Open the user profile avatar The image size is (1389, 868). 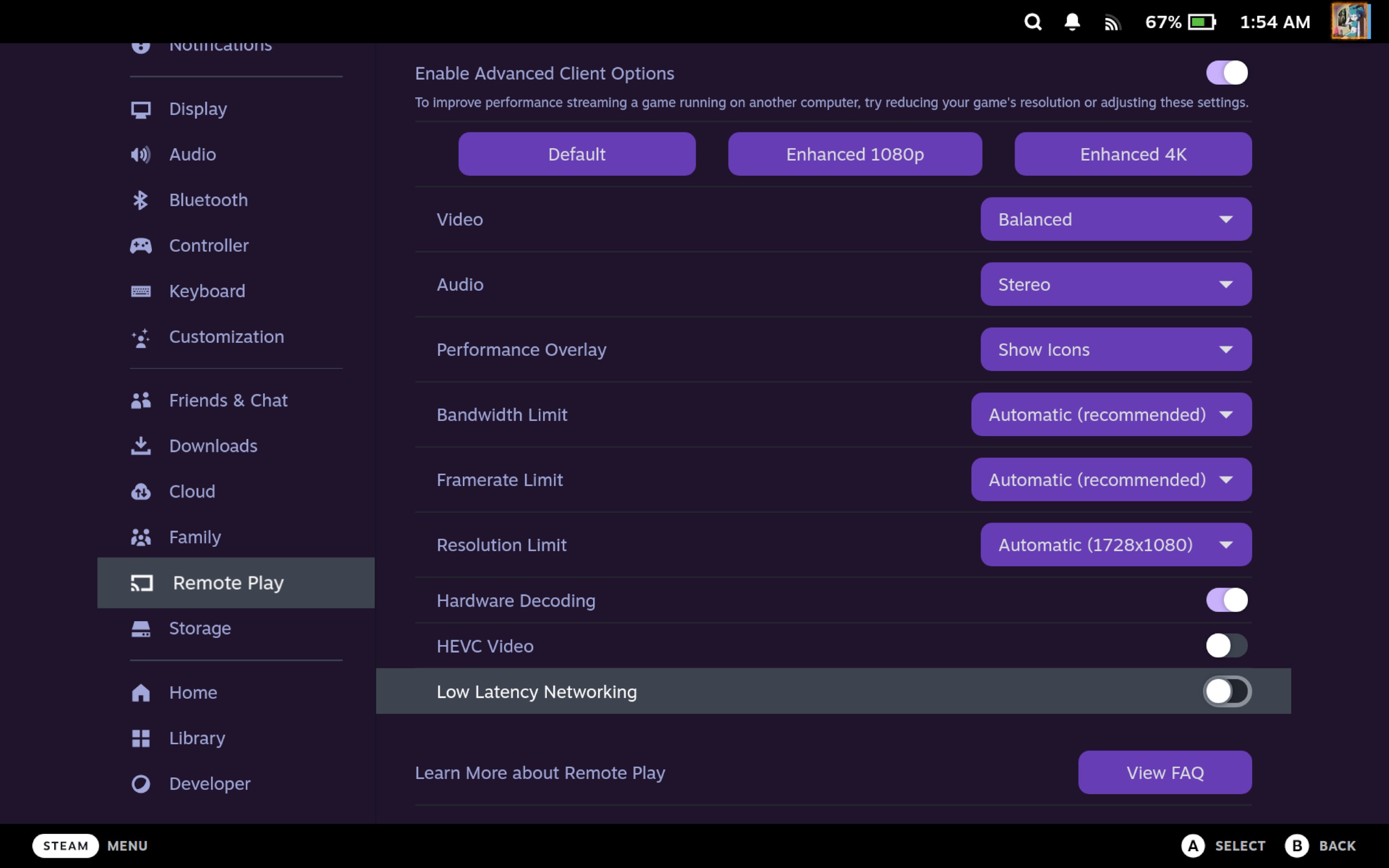click(x=1350, y=21)
